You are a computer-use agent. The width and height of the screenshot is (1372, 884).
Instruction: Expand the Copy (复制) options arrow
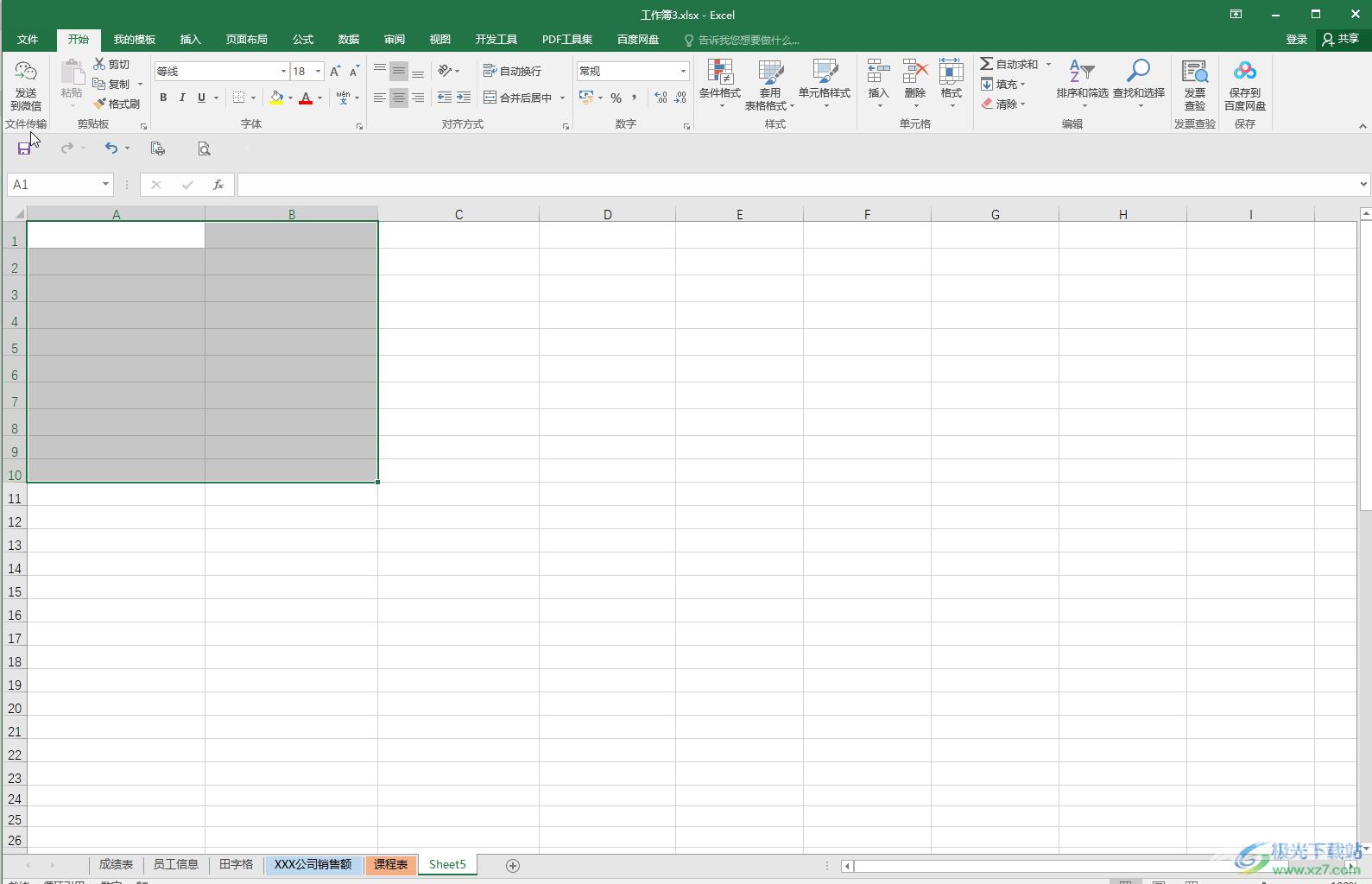tap(140, 85)
